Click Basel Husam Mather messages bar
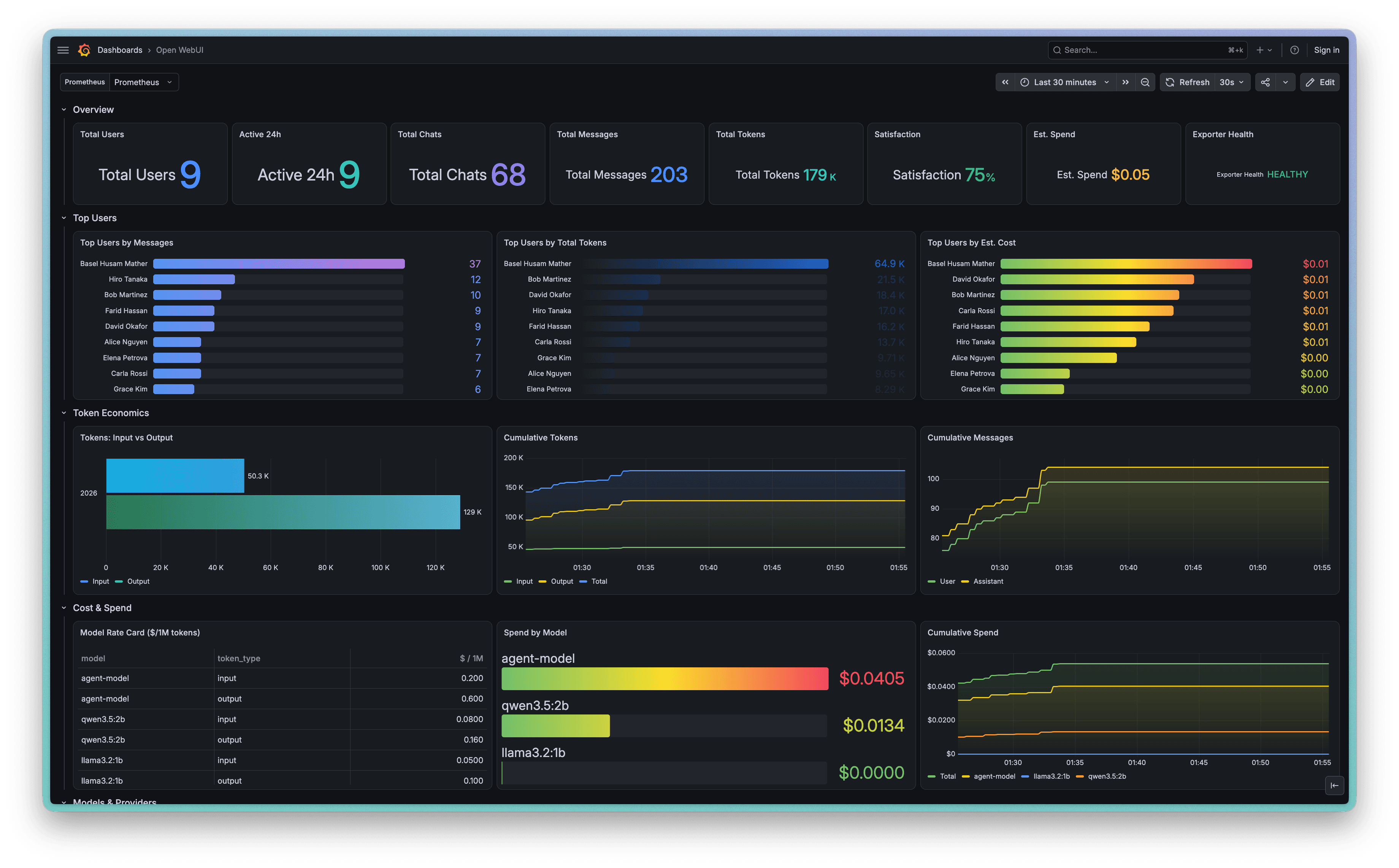This screenshot has width=1399, height=868. pyautogui.click(x=279, y=263)
